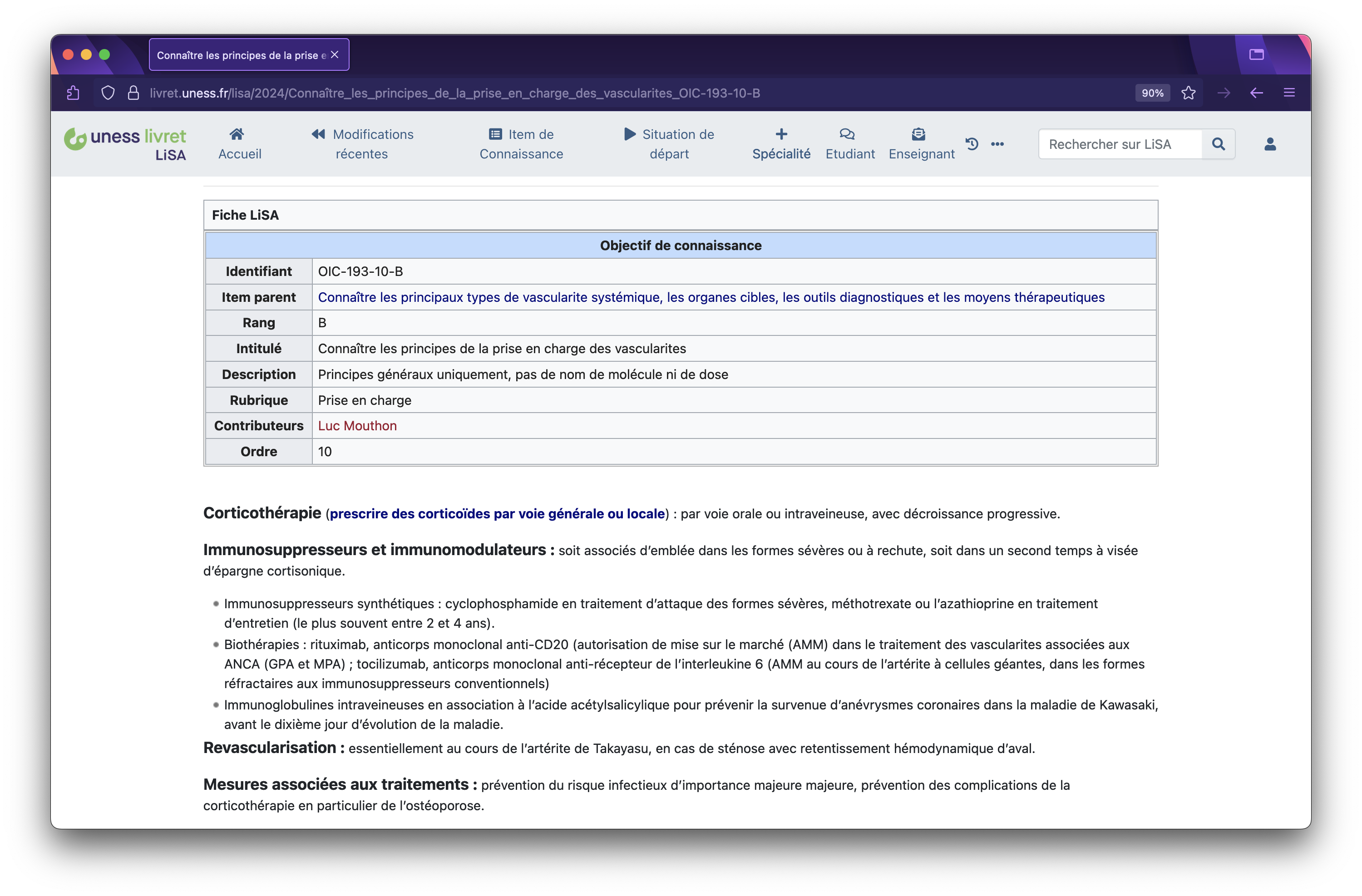This screenshot has width=1362, height=896.
Task: Click the Revascularisation heading
Action: pos(274,748)
